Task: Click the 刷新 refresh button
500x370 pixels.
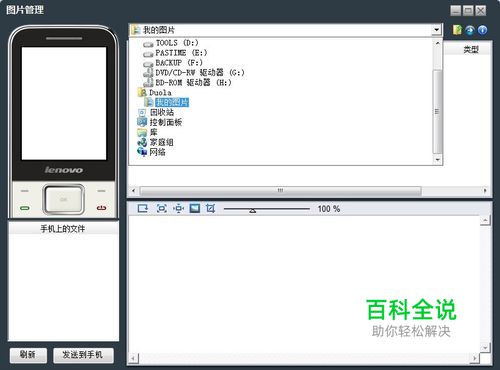Action: [28, 355]
